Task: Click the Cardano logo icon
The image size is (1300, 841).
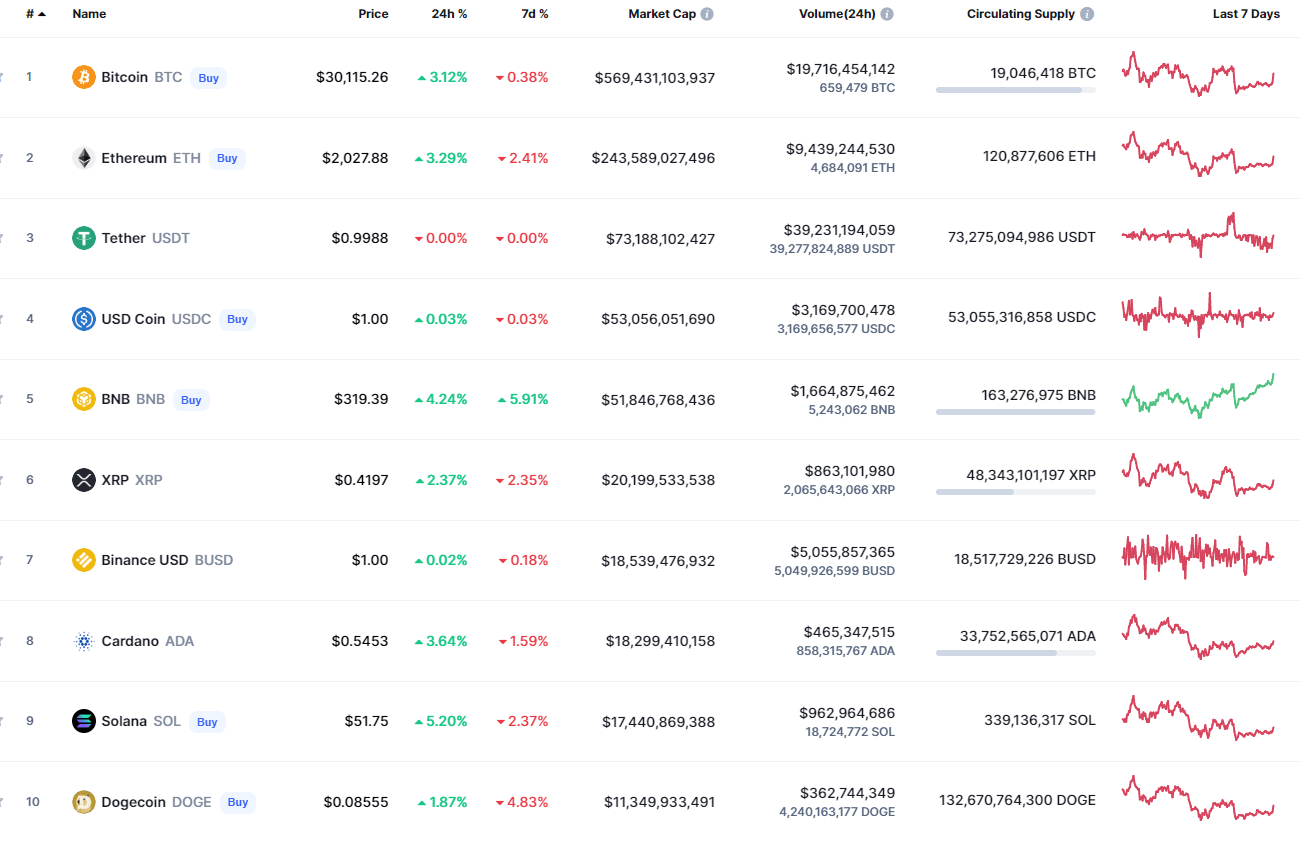Action: (x=84, y=641)
